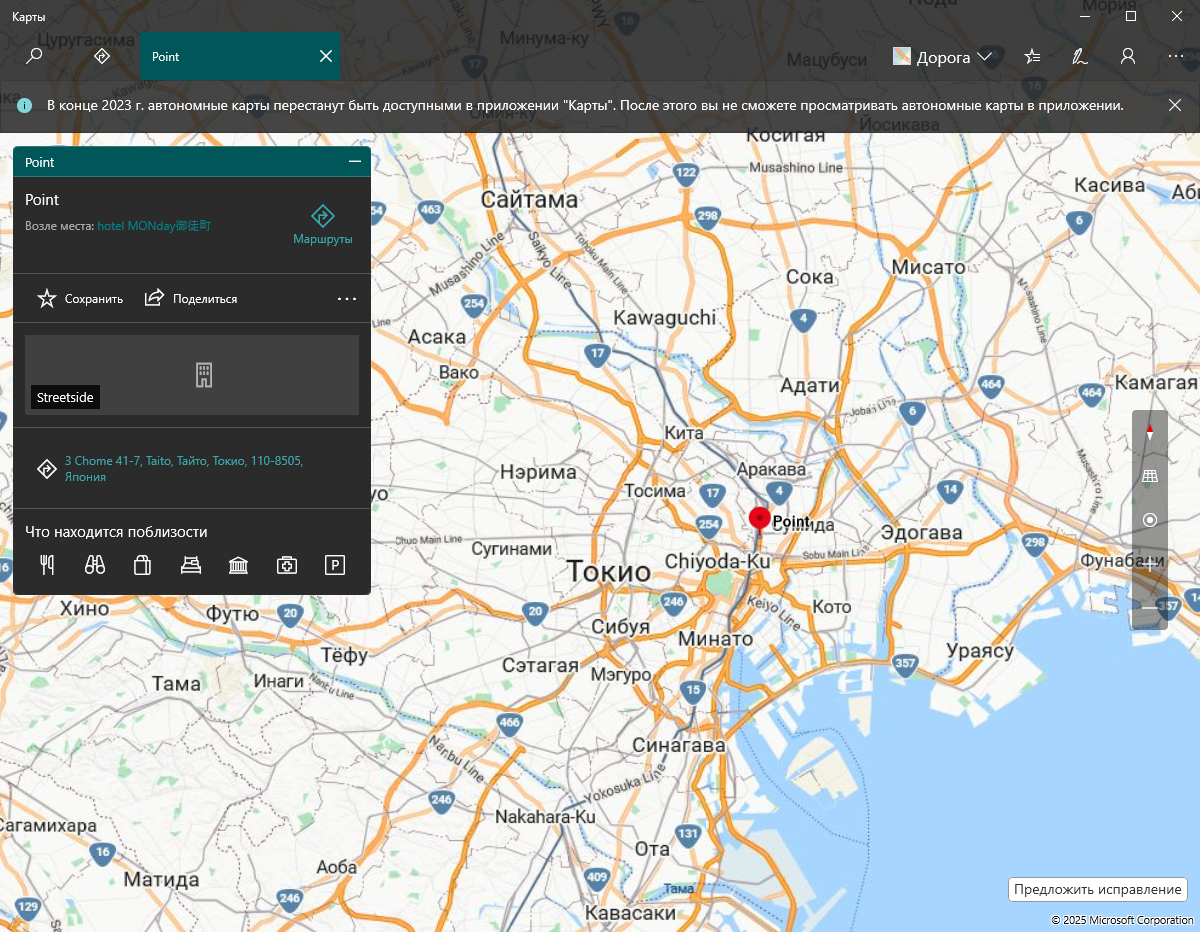Find nearby parking P icon
Viewport: 1200px width, 932px height.
click(x=335, y=566)
